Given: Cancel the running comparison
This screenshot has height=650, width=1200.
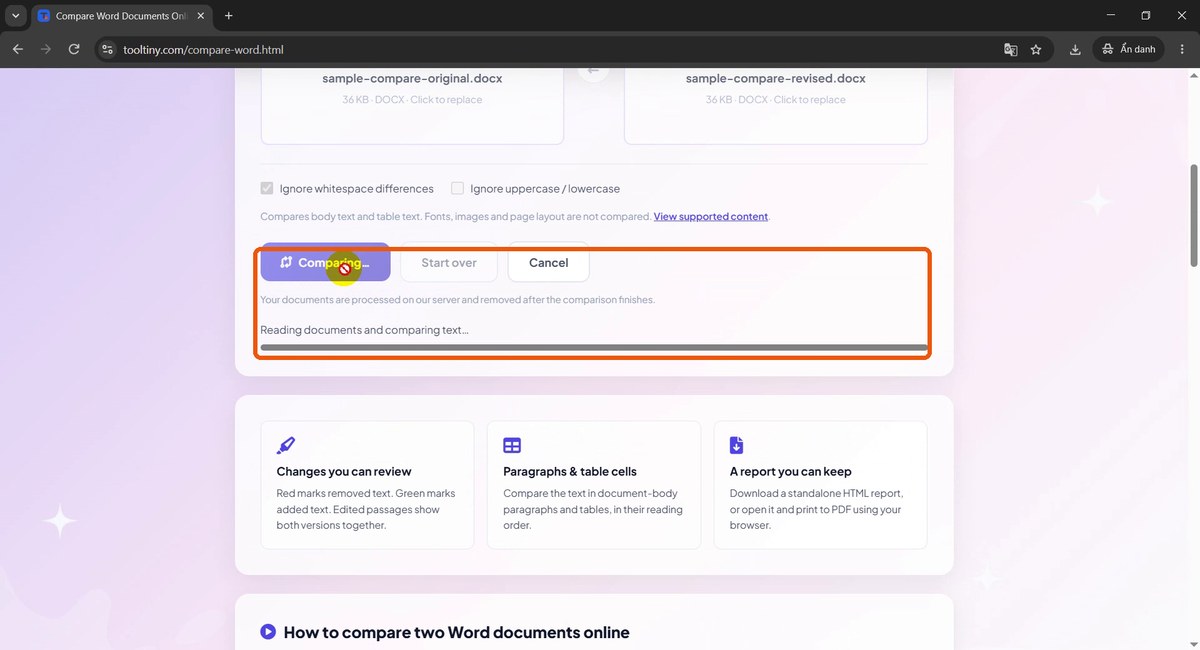Looking at the screenshot, I should 549,262.
